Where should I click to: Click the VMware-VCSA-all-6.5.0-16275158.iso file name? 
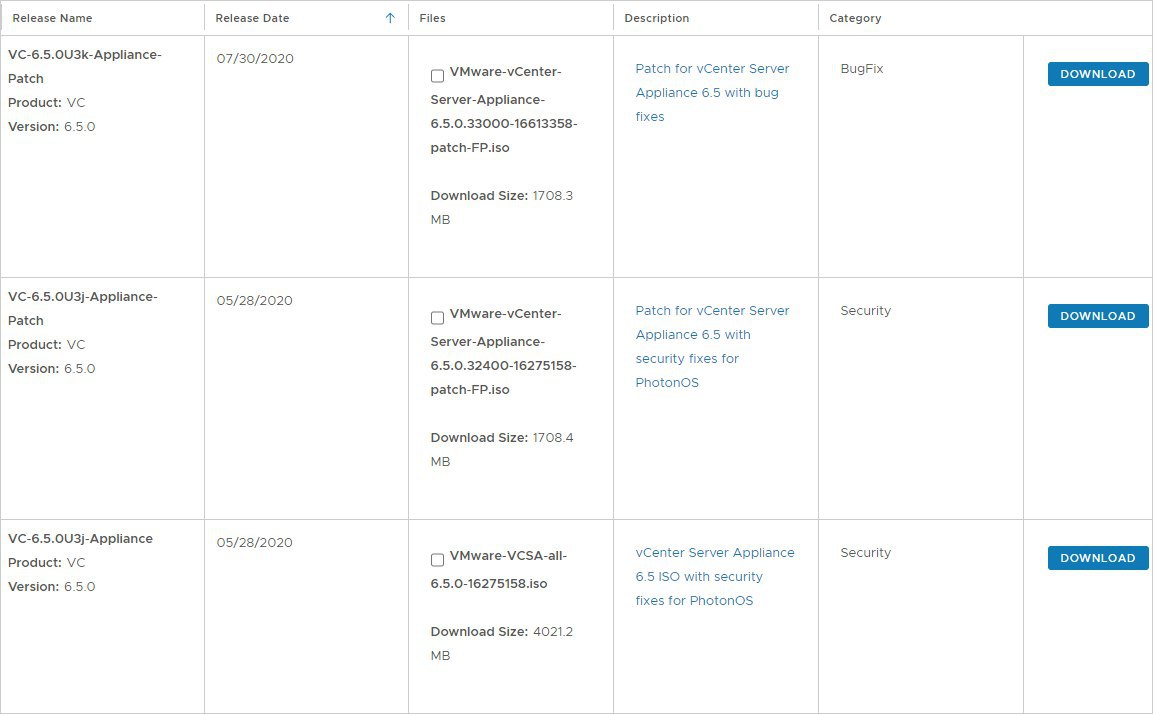[x=499, y=570]
